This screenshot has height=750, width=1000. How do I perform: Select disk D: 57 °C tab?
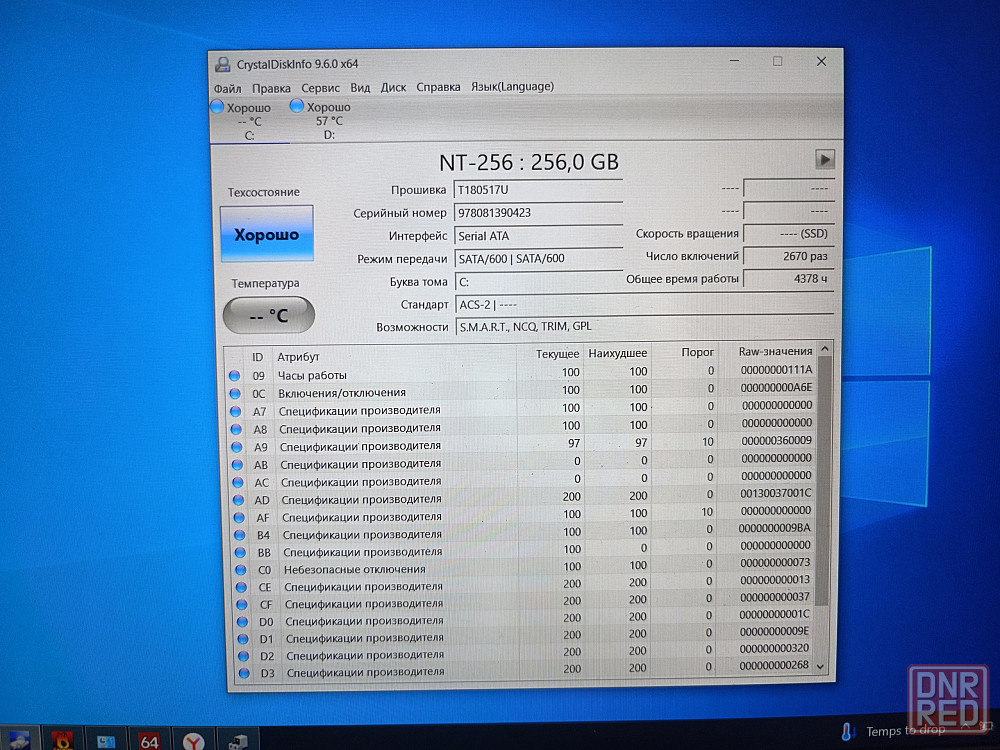point(328,121)
